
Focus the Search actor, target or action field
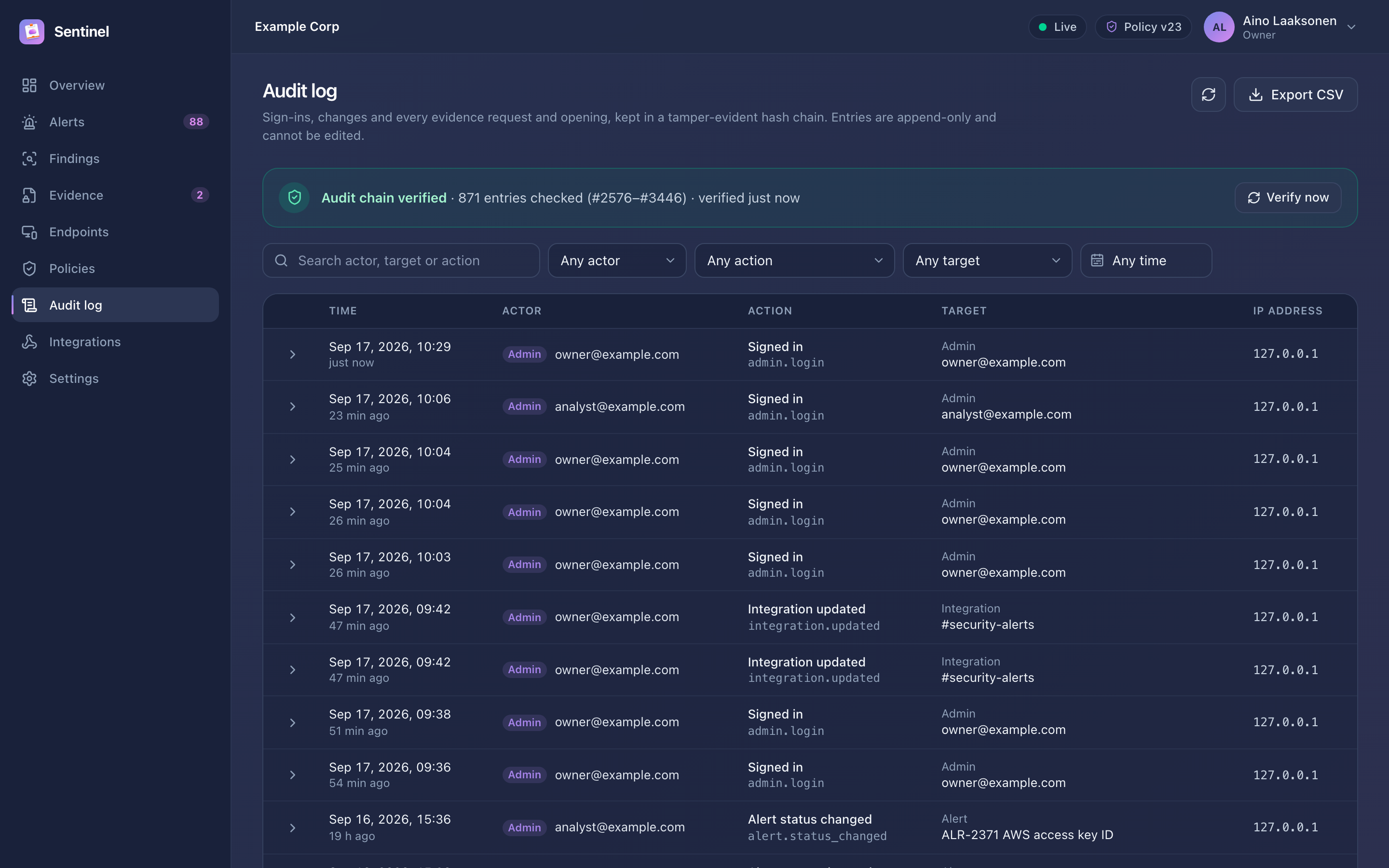coord(401,260)
